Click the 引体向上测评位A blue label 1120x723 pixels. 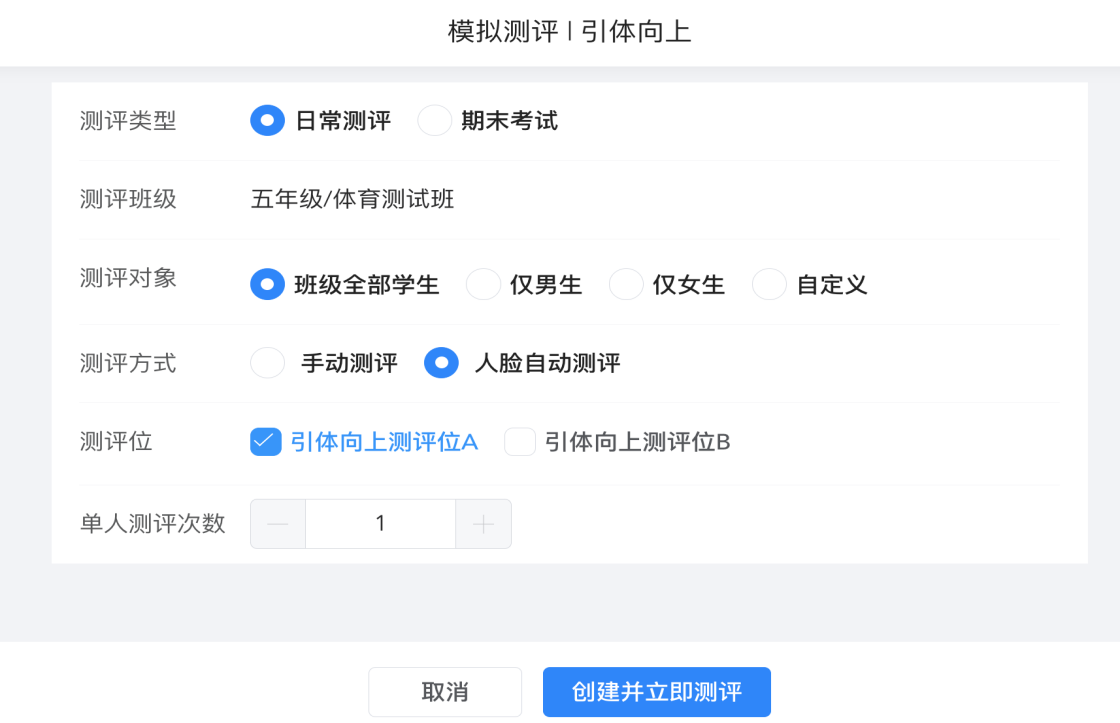[x=384, y=442]
